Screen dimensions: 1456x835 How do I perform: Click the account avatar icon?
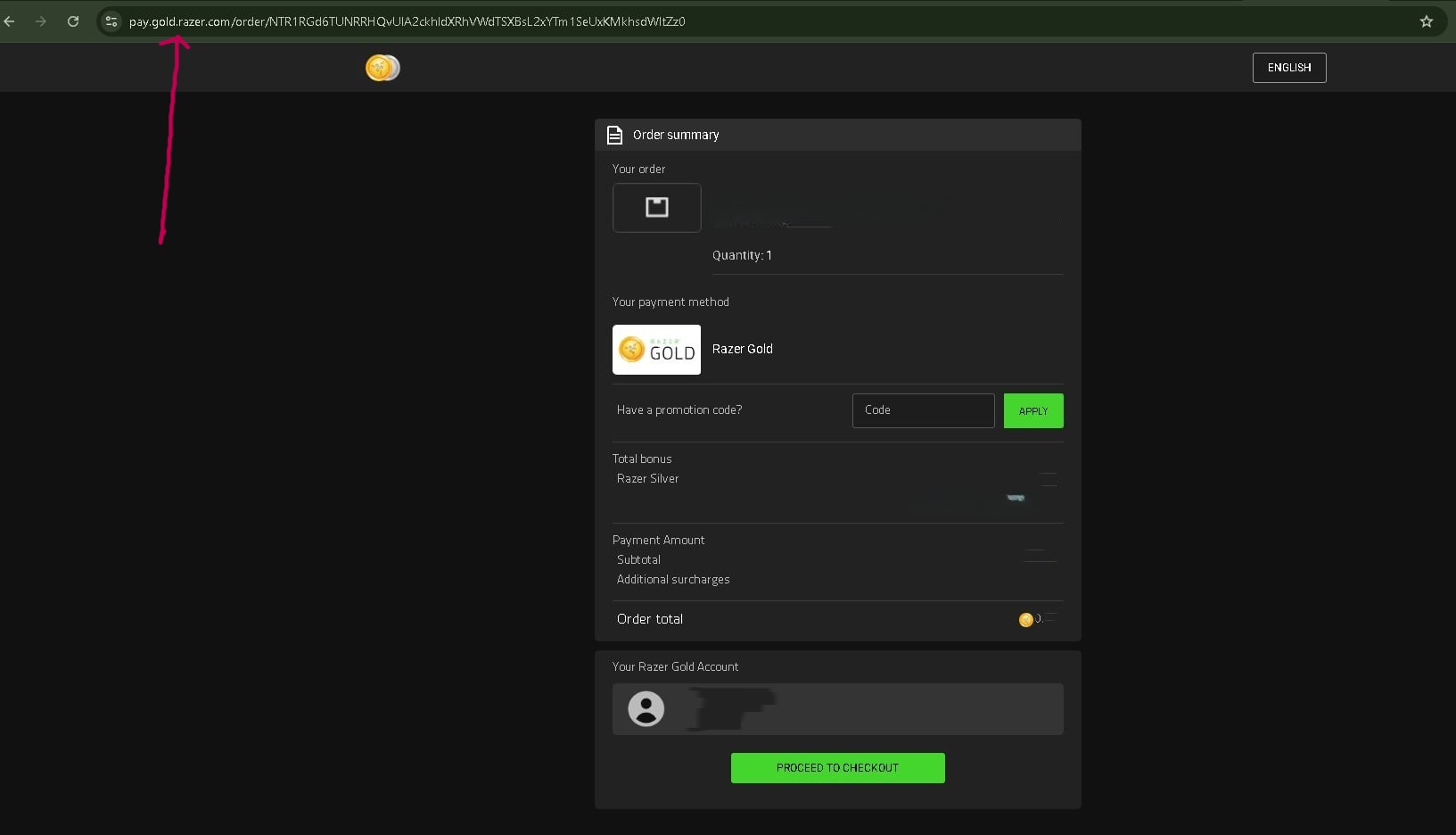point(646,709)
